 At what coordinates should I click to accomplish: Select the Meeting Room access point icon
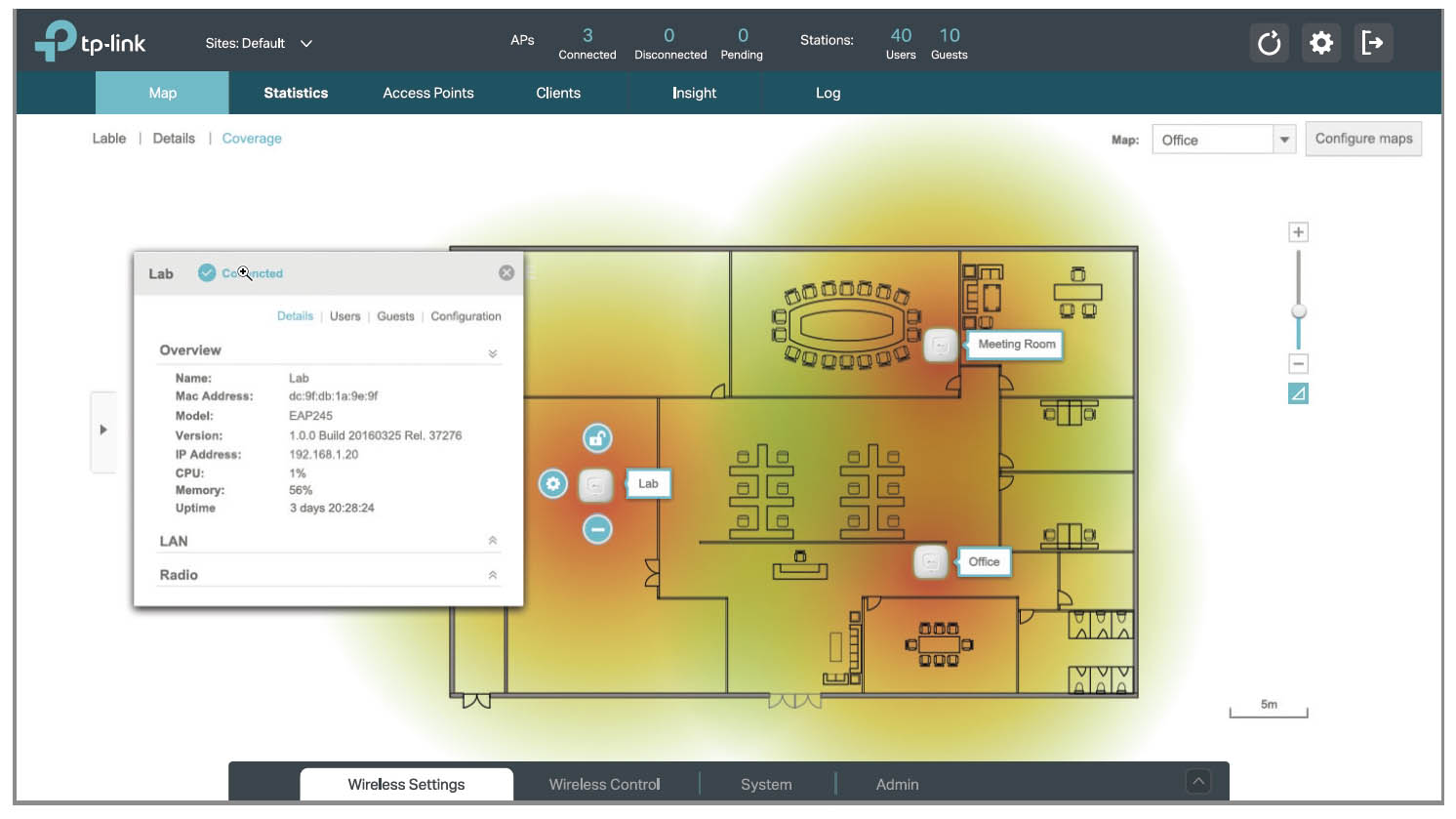(940, 345)
